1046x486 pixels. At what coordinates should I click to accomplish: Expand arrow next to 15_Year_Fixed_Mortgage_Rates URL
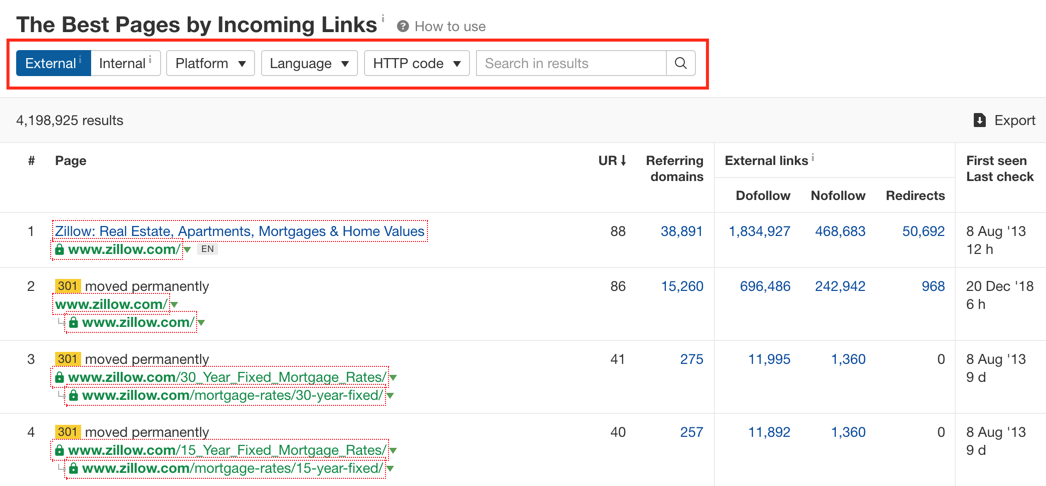coord(393,451)
